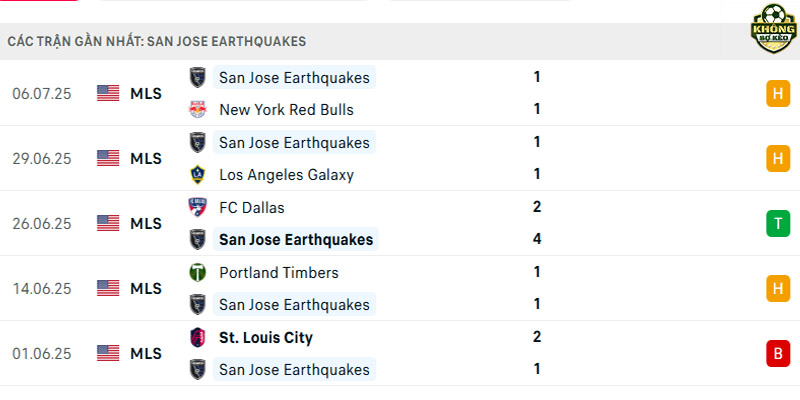Select the MLS label in the 14.06.25 row
The height and width of the screenshot is (400, 800).
point(146,289)
